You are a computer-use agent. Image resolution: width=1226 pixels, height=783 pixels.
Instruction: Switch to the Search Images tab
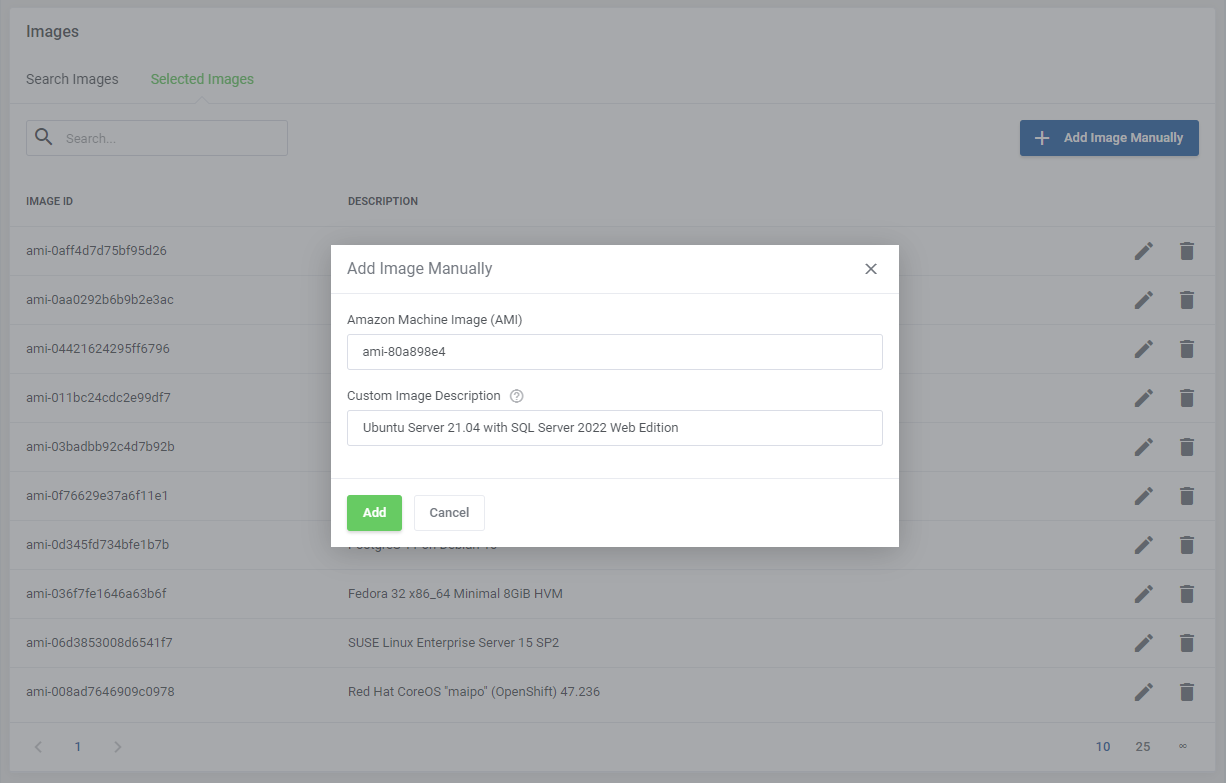pyautogui.click(x=71, y=78)
